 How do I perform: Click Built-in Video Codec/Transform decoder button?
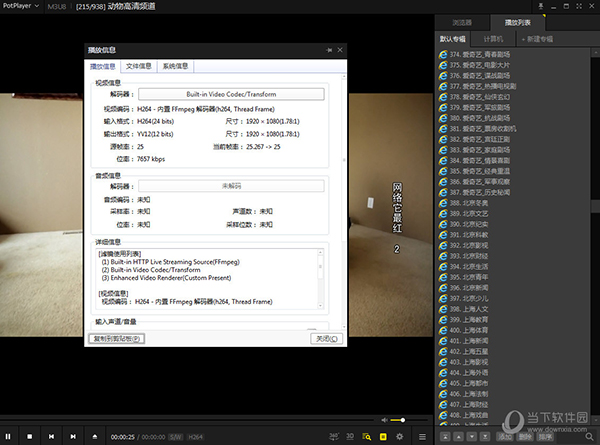click(x=231, y=94)
